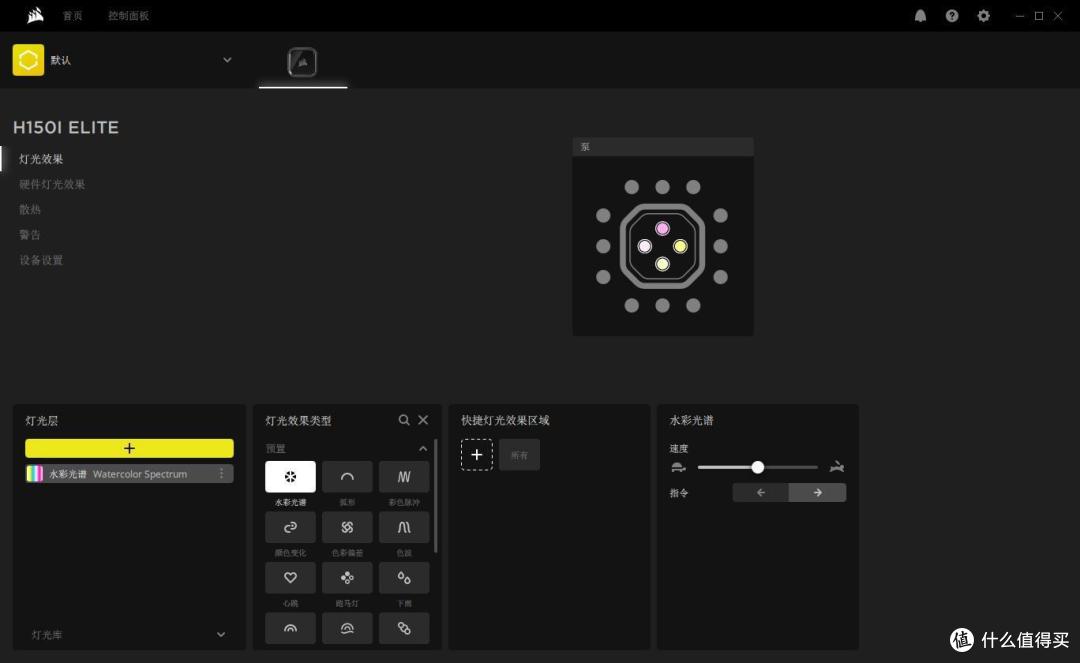This screenshot has height=663, width=1080.
Task: Select the chain-link effect tile in bottom row
Action: pos(404,628)
